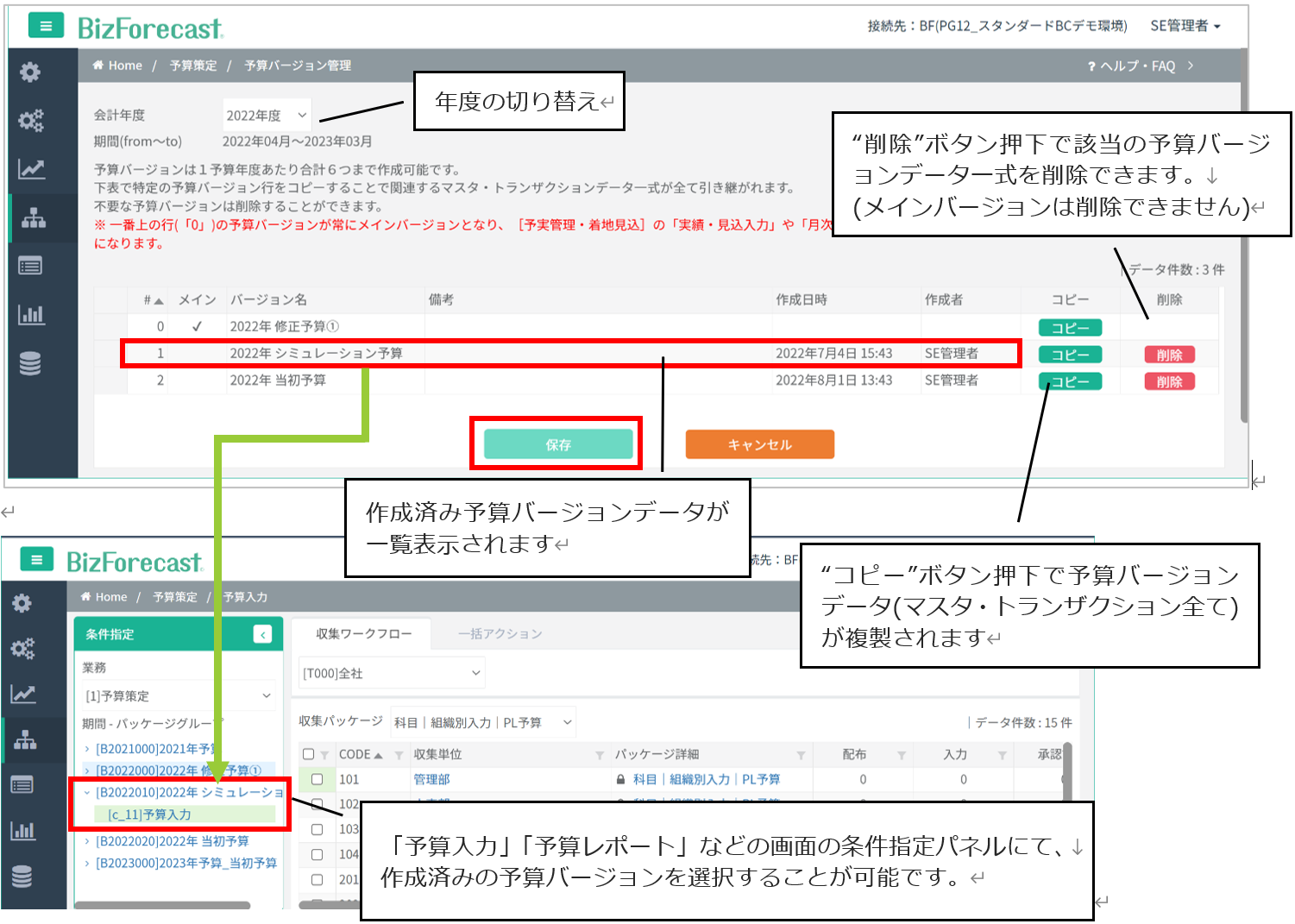1295x924 pixels.
Task: Check the select-all checkbox in the table header
Action: click(x=309, y=755)
